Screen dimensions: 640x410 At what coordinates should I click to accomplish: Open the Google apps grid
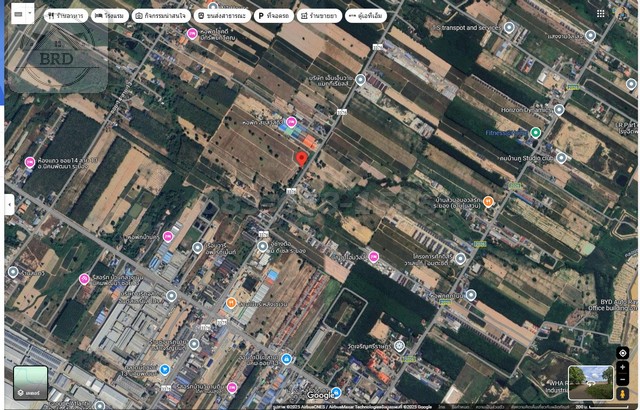(600, 15)
